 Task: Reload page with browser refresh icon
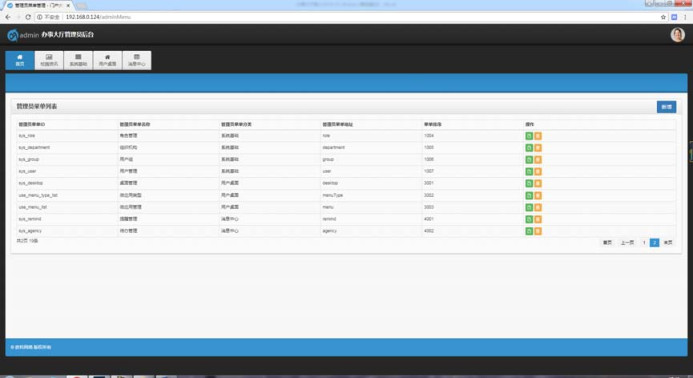click(x=27, y=17)
